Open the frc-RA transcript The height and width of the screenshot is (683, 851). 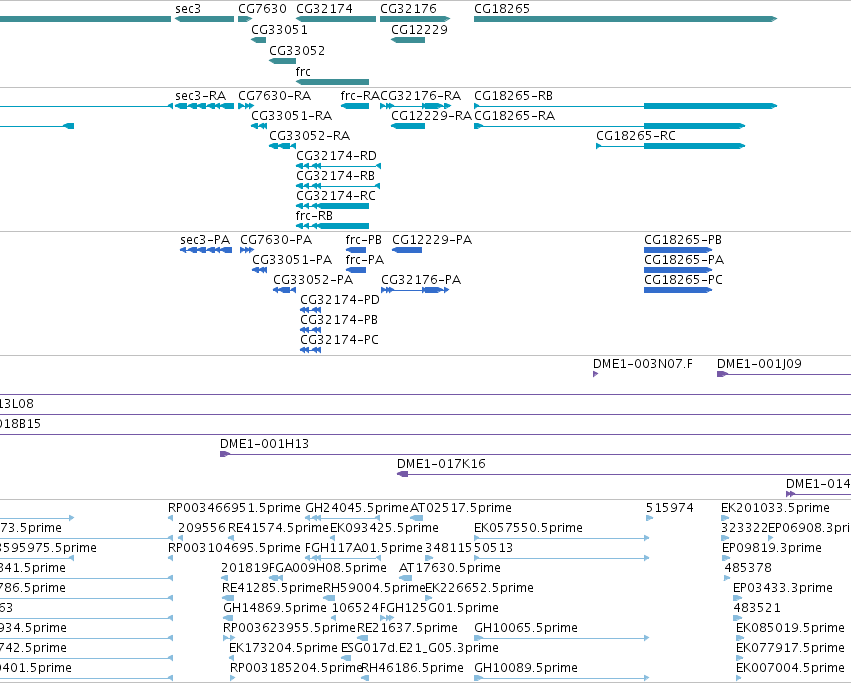point(355,106)
